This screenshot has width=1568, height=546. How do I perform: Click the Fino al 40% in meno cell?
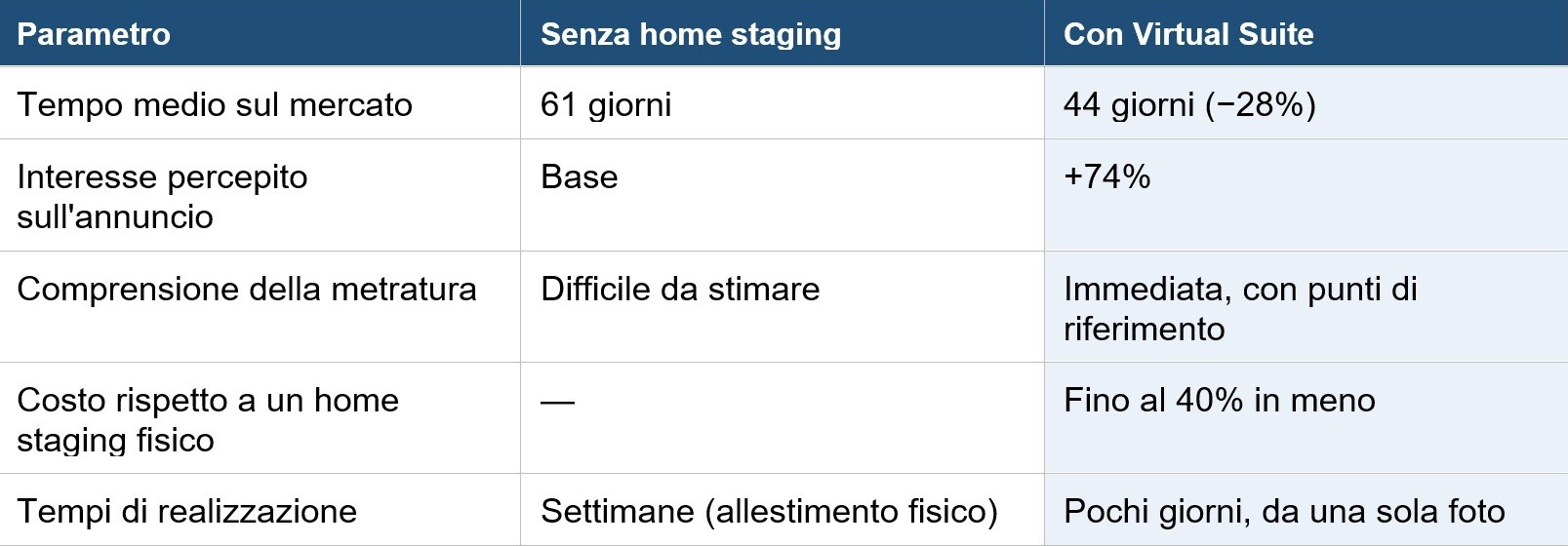tap(1307, 418)
